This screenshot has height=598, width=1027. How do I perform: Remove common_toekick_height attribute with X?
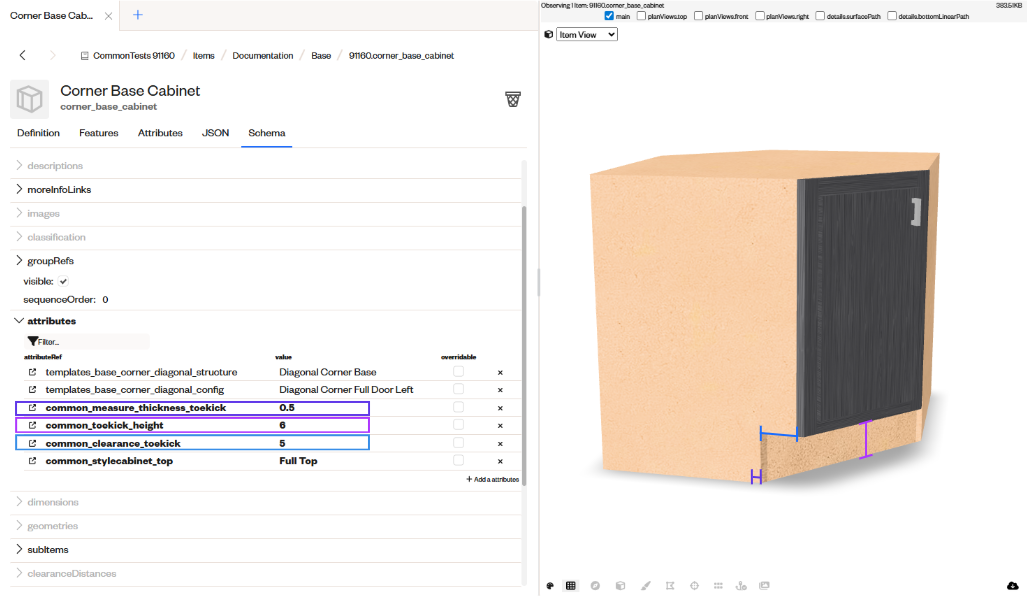[500, 426]
